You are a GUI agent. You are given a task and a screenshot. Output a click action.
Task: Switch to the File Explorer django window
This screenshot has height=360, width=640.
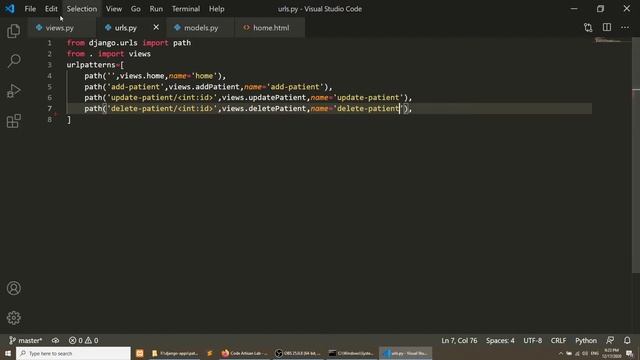pos(175,353)
